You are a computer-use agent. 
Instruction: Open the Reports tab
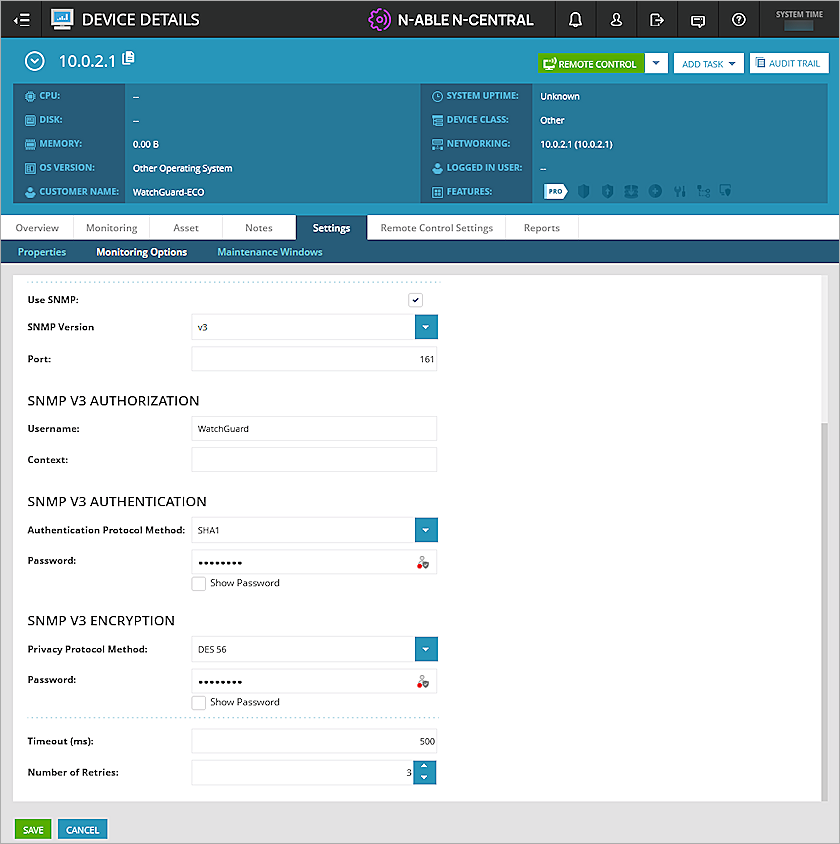click(542, 228)
